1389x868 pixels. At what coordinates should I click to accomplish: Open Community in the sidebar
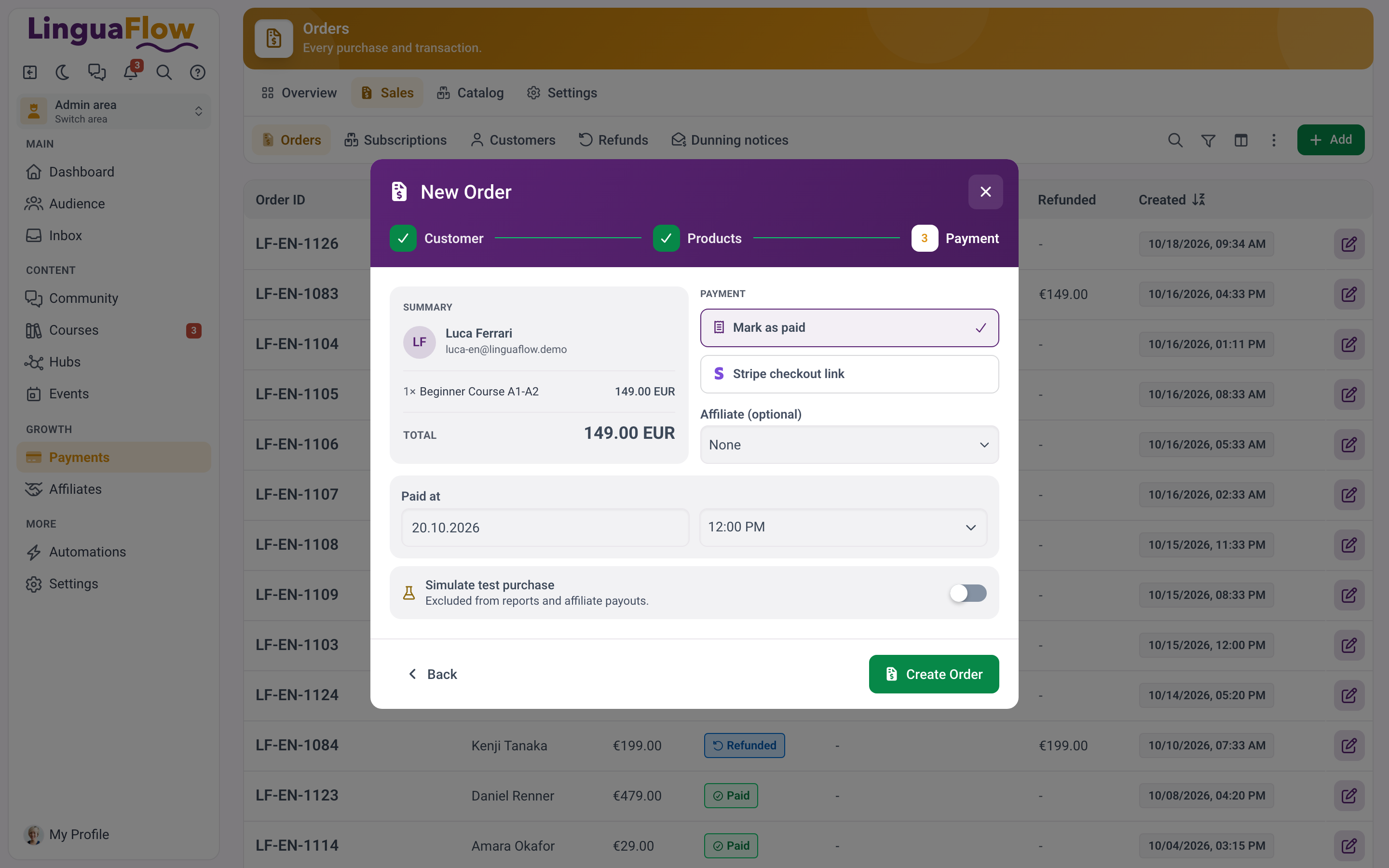[114, 298]
